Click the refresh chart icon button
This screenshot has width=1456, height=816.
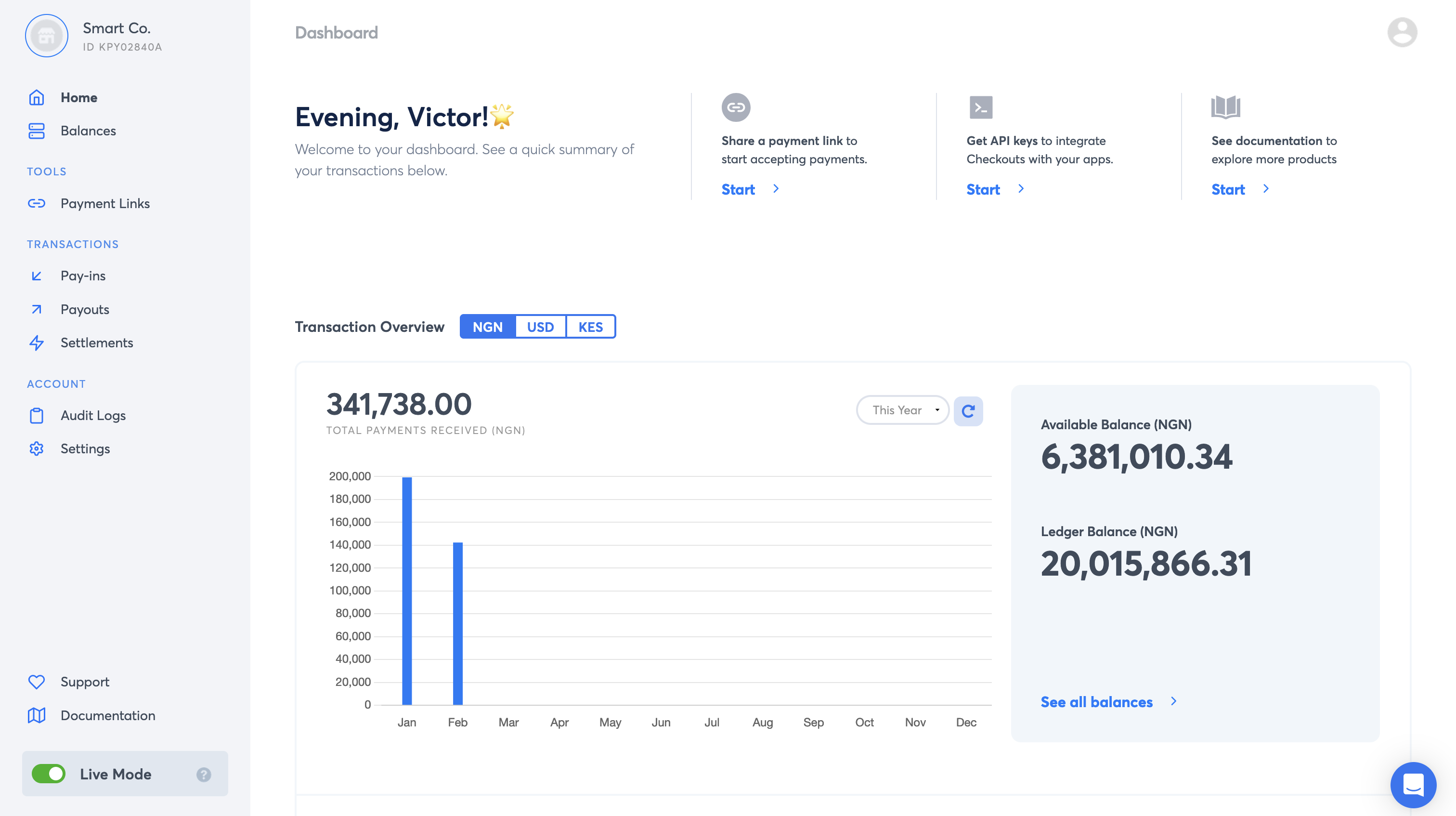[x=968, y=410]
